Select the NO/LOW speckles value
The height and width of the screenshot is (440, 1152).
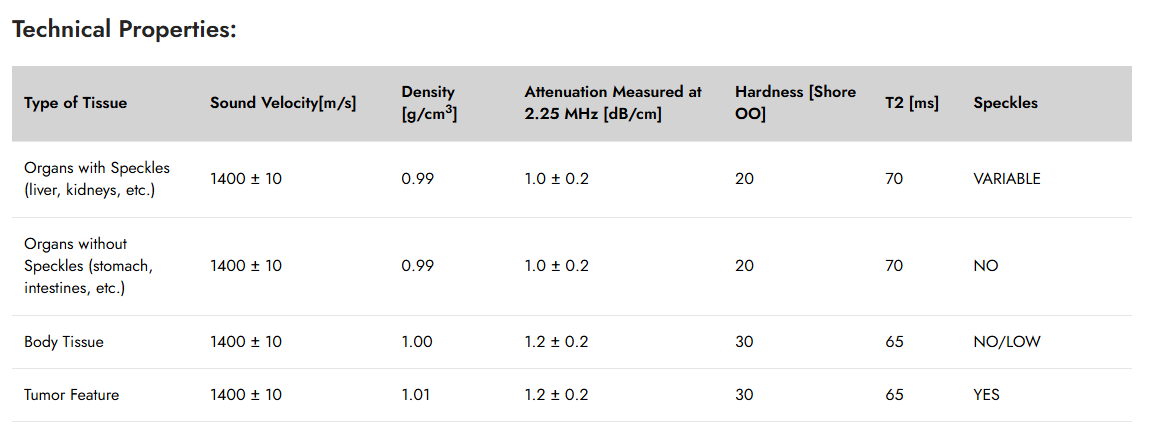pyautogui.click(x=1007, y=342)
